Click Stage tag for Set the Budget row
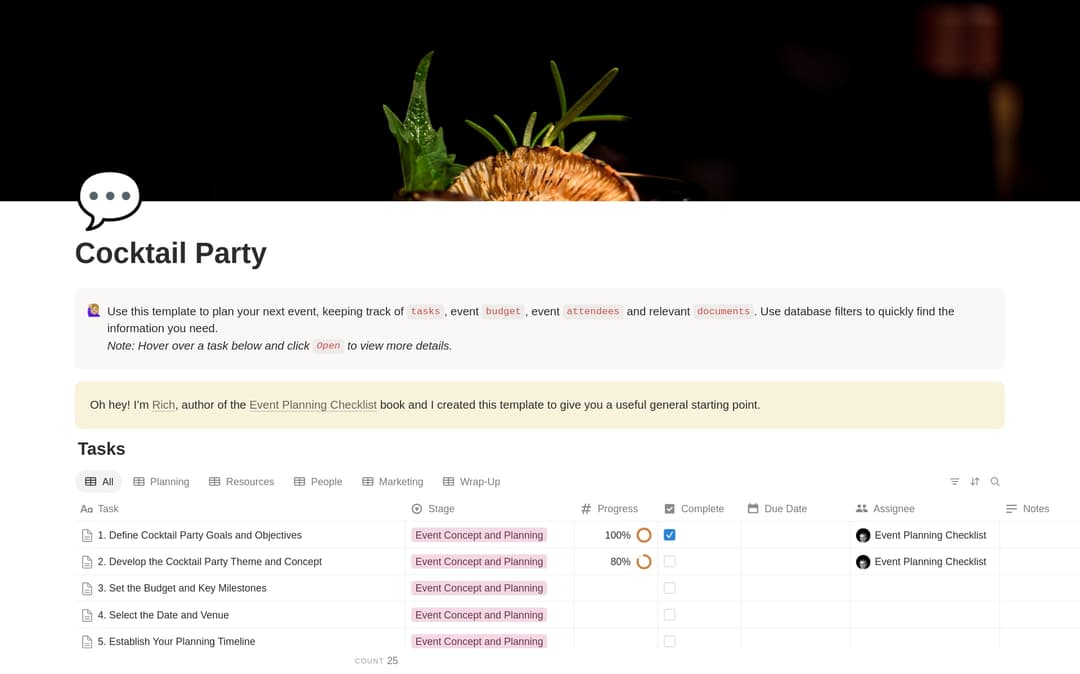 (x=479, y=588)
